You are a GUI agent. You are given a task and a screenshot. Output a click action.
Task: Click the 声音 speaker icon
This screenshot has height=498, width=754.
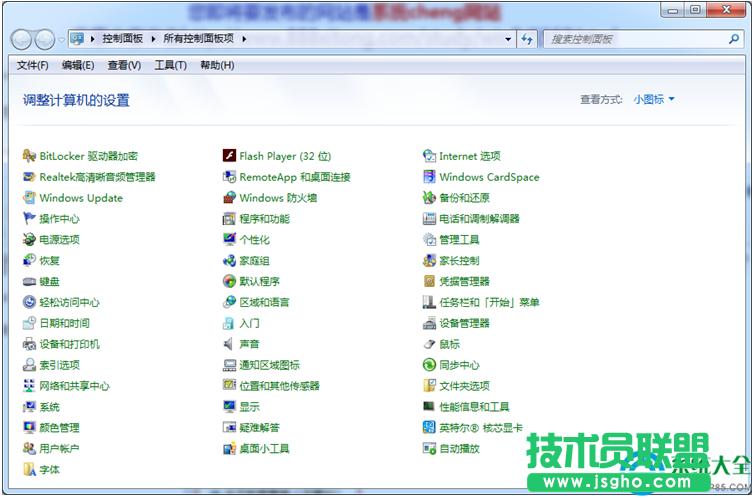[x=230, y=344]
